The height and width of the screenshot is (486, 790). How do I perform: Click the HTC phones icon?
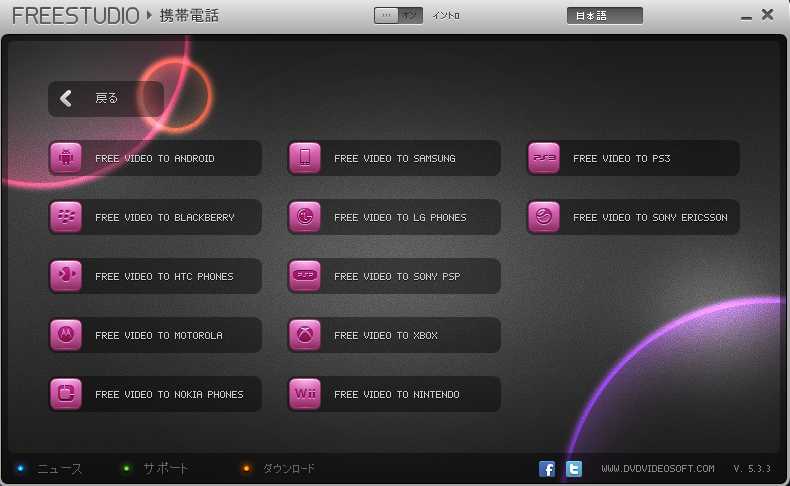pos(66,276)
